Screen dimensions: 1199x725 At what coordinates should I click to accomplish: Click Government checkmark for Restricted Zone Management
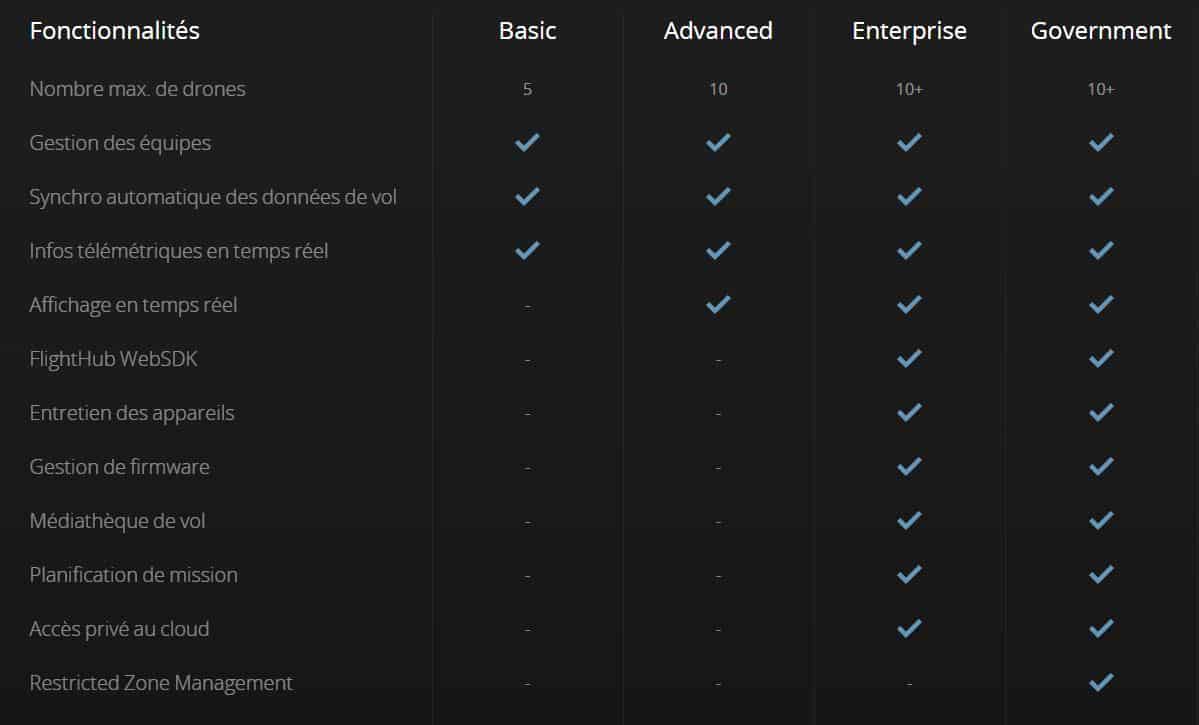1101,683
